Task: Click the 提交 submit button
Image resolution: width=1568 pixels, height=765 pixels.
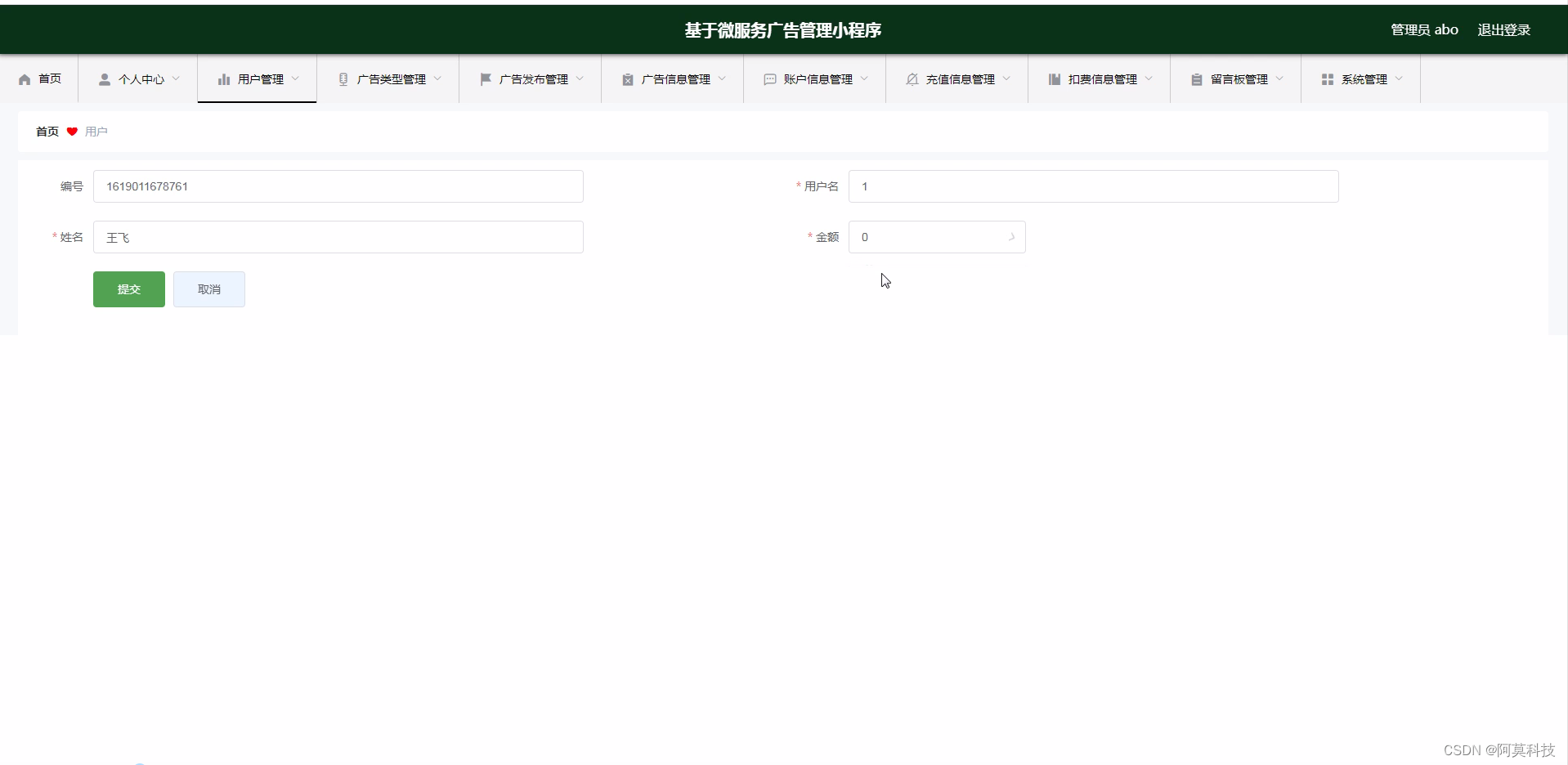Action: (128, 289)
